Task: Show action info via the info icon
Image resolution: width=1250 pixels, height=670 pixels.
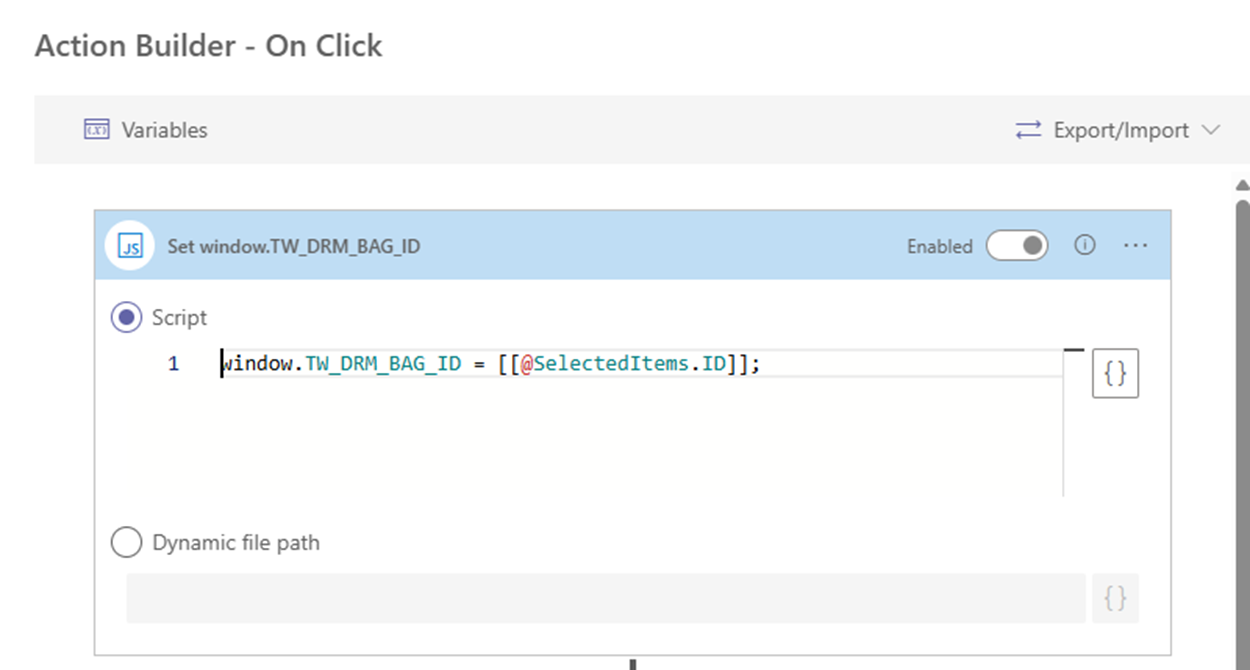Action: pos(1084,245)
